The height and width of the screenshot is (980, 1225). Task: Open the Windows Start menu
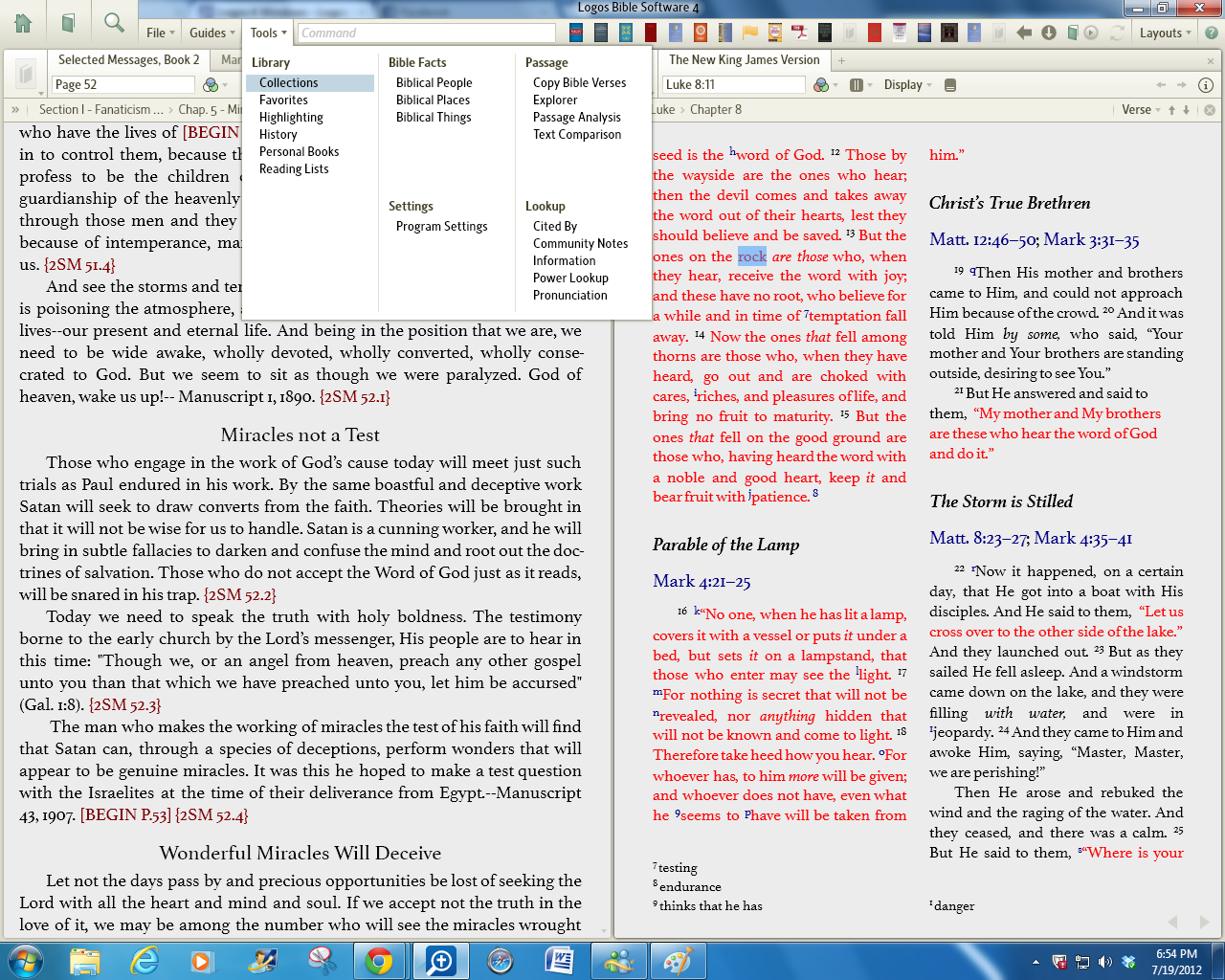click(x=25, y=960)
